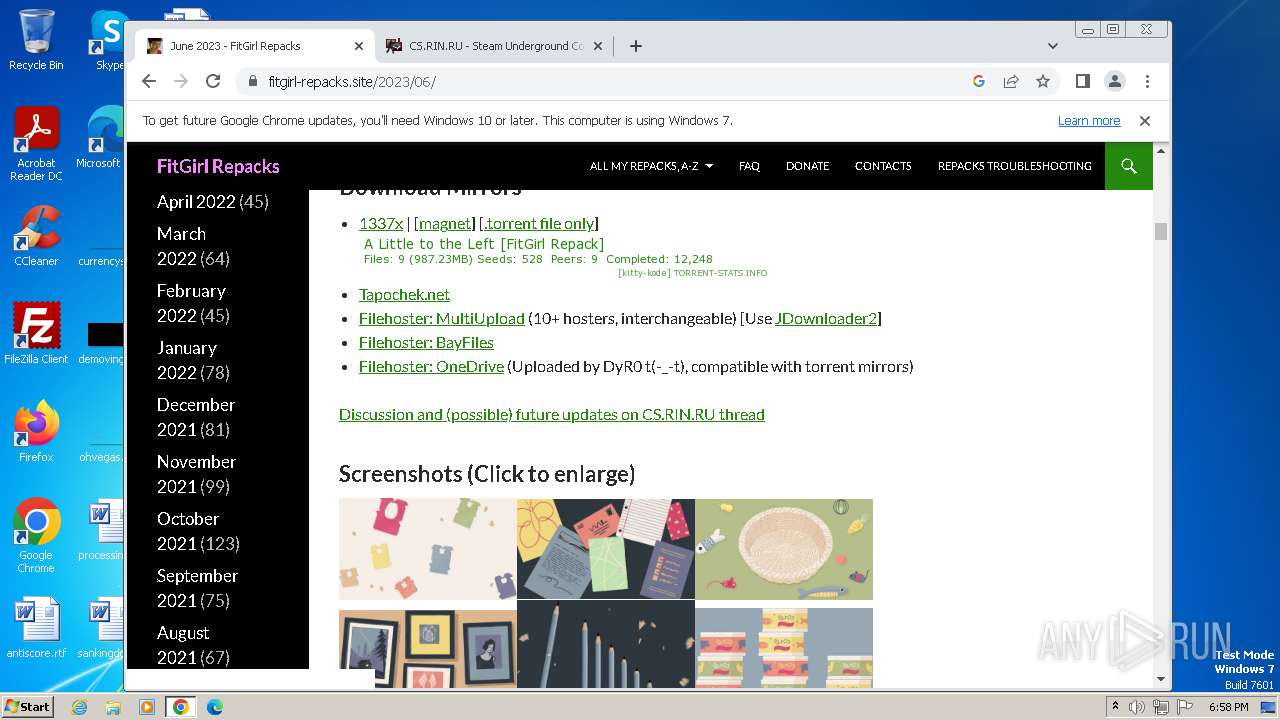Select the FileZilla Client desktop icon
The image size is (1280, 720).
pos(36,334)
